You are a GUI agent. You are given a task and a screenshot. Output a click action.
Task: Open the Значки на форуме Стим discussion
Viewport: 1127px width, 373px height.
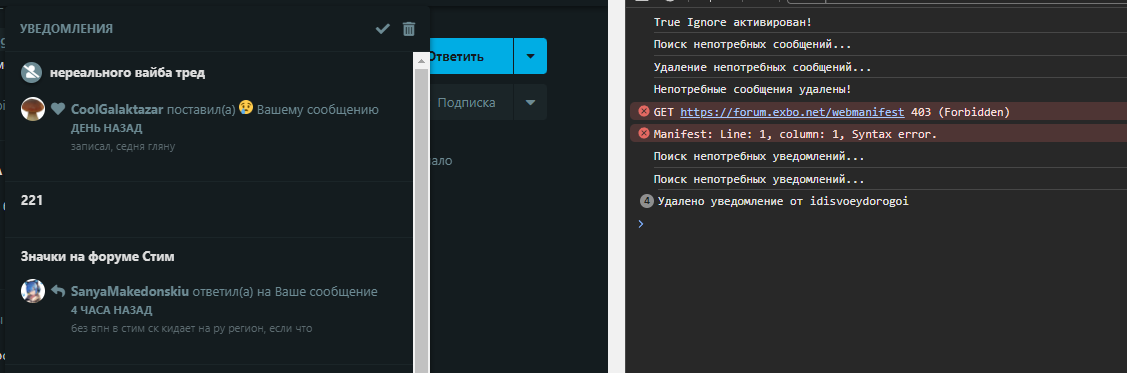click(x=98, y=256)
